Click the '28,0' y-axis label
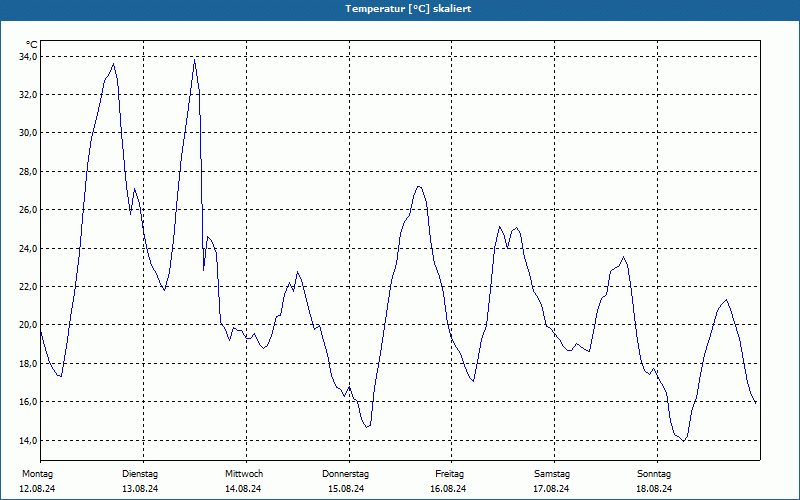This screenshot has height=500, width=800. 29,171
